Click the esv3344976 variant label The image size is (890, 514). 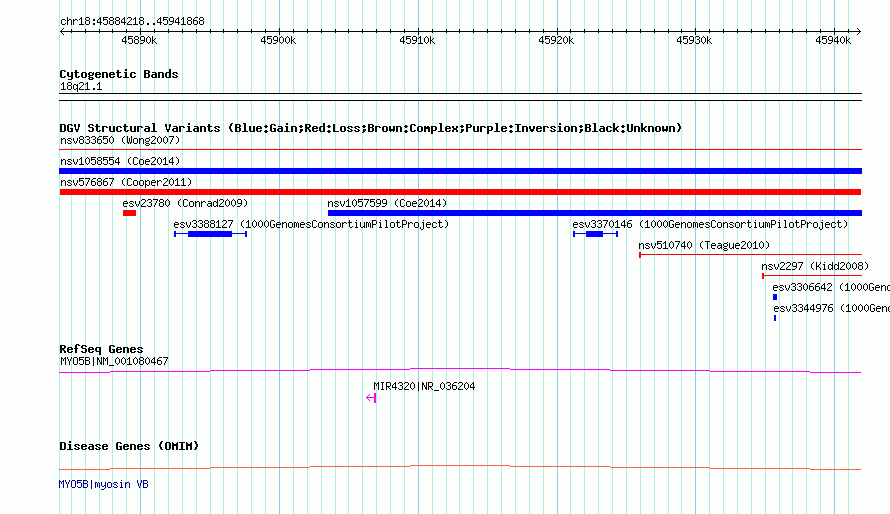point(832,308)
